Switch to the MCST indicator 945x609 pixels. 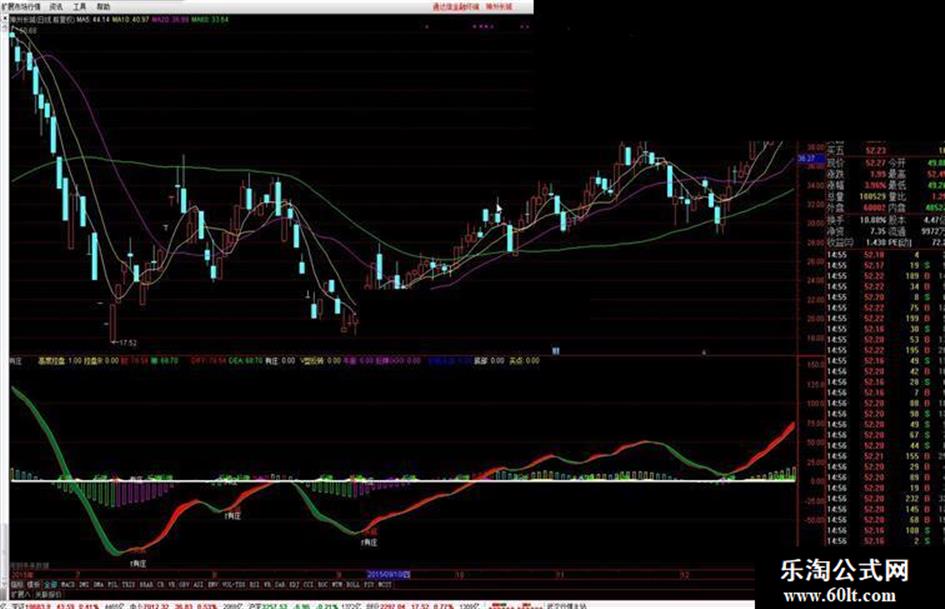point(385,585)
